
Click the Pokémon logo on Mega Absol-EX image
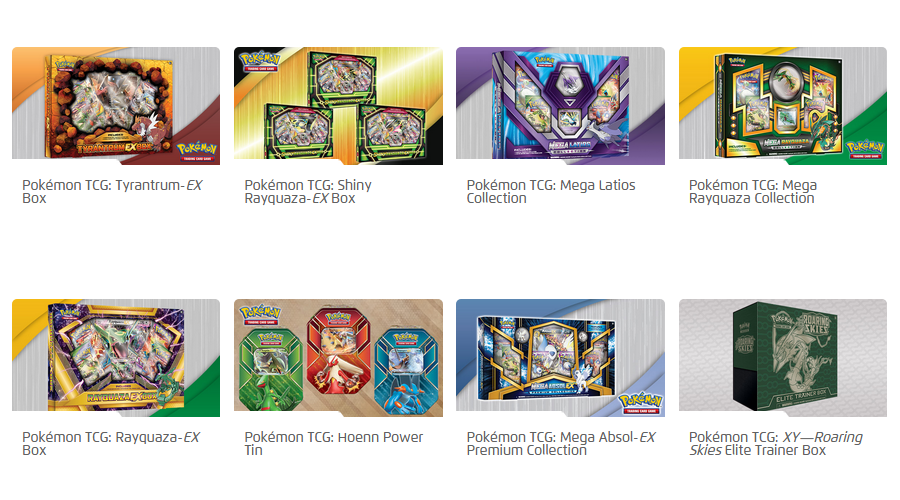point(641,403)
